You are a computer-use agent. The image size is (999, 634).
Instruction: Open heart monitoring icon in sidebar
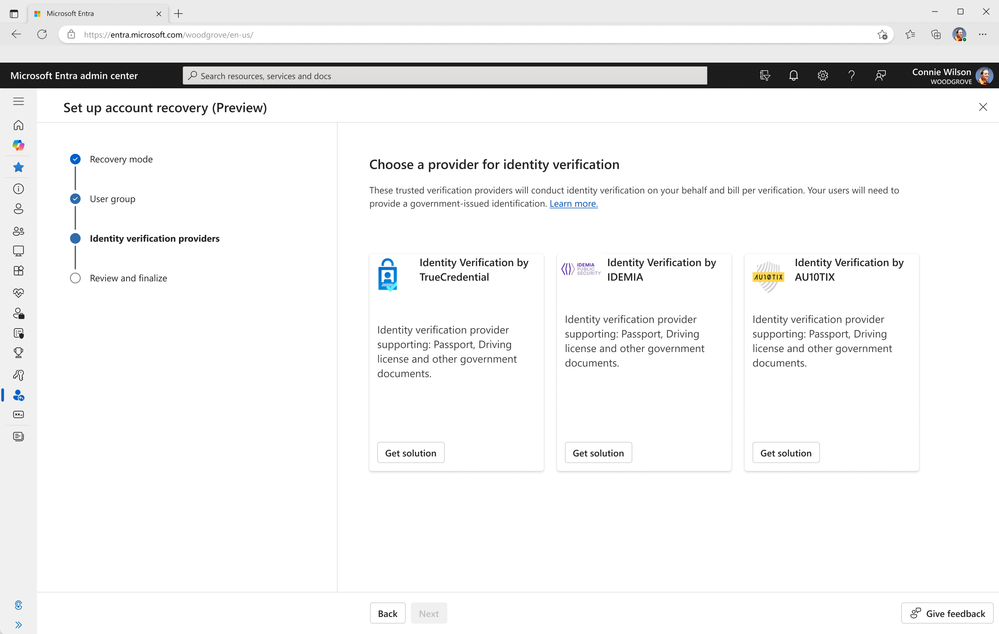coord(18,292)
